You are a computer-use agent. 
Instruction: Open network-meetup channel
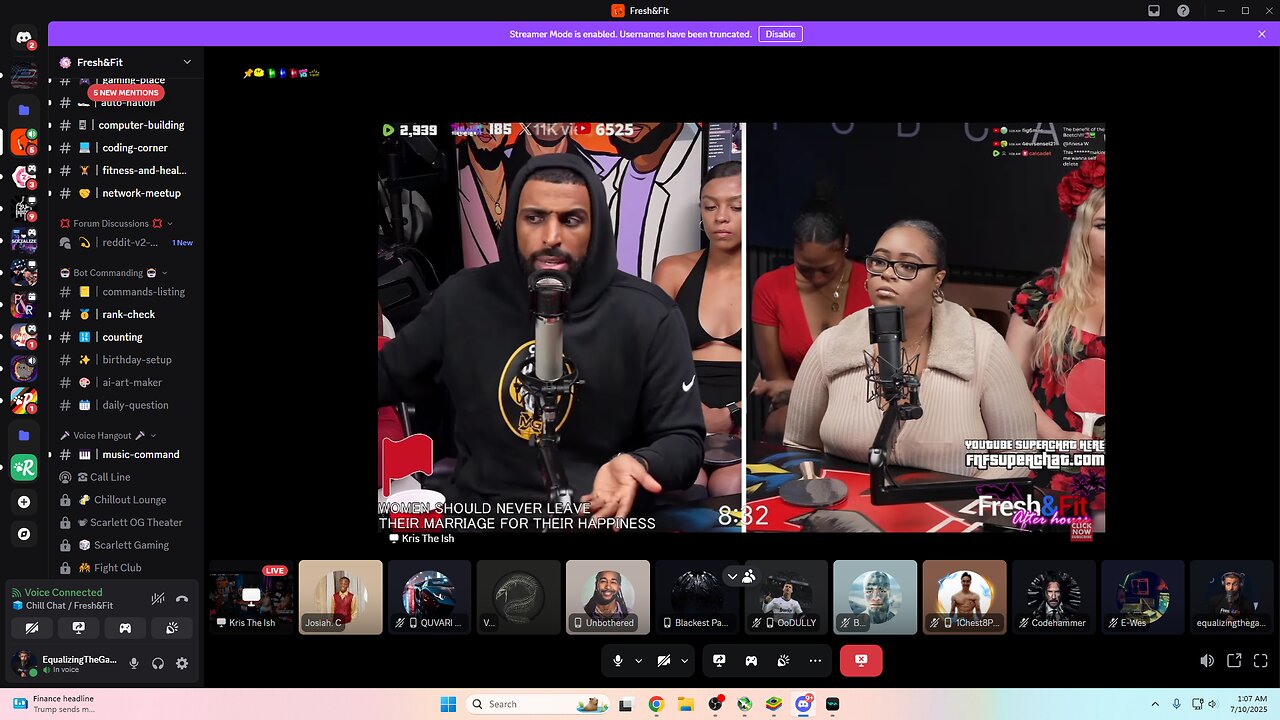tap(126, 193)
